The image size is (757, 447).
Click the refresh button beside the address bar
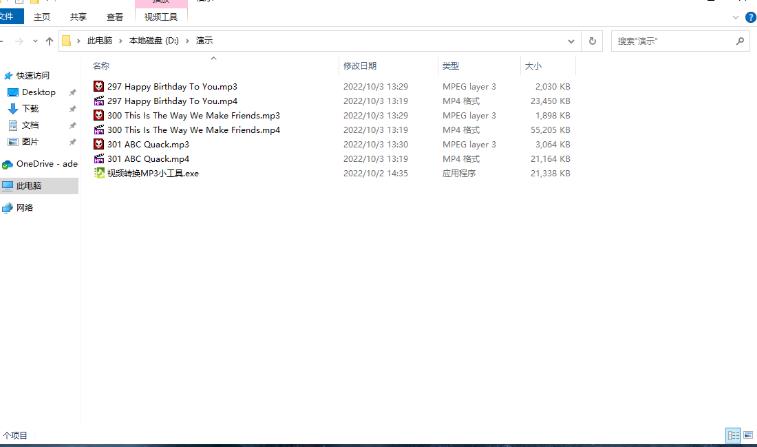click(x=592, y=41)
